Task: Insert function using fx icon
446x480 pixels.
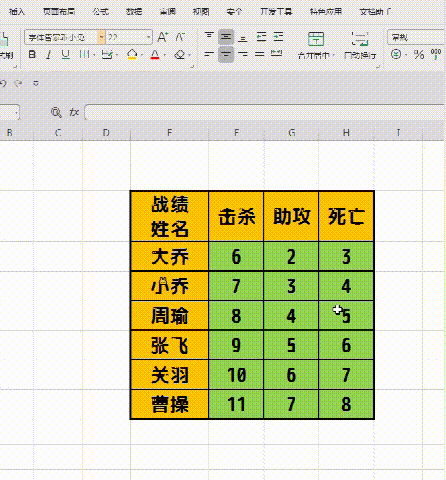Action: [x=74, y=113]
